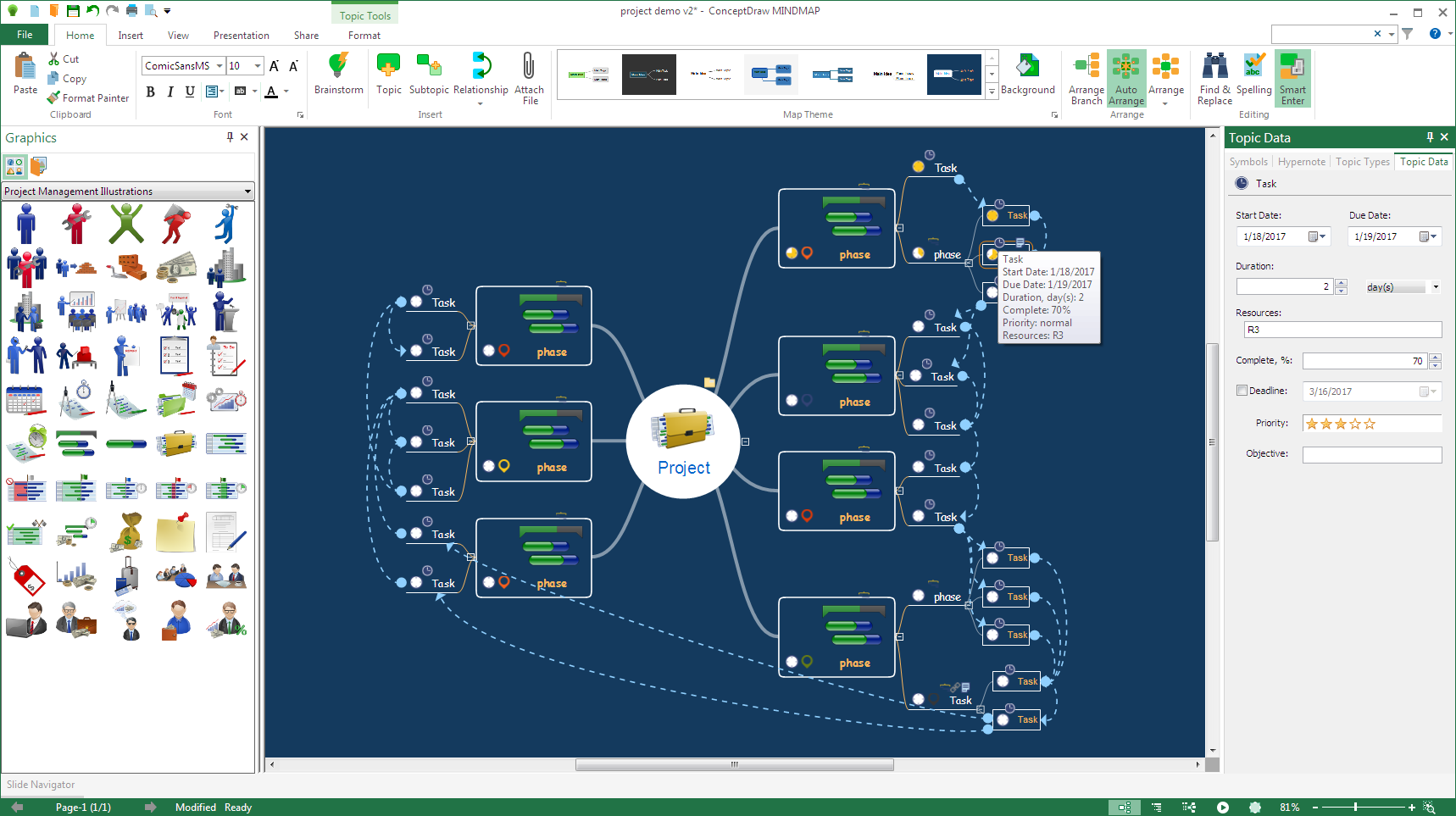Open the duration units day(s) dropdown
The height and width of the screenshot is (816, 1456).
1436,287
